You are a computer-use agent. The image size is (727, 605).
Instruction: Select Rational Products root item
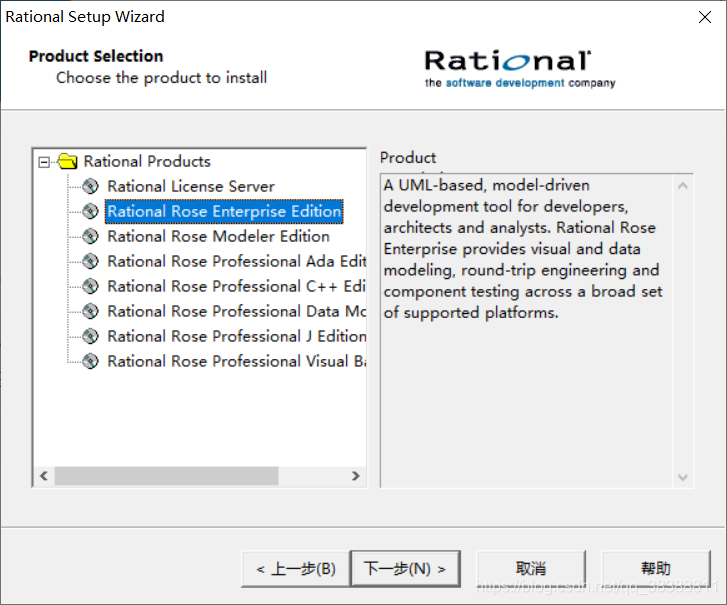(x=147, y=161)
